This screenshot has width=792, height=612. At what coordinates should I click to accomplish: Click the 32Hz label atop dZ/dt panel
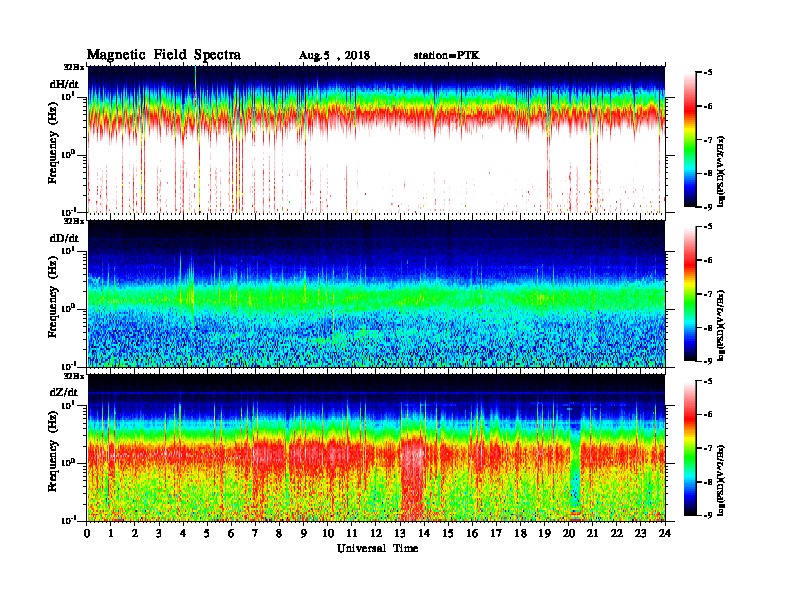tap(74, 376)
